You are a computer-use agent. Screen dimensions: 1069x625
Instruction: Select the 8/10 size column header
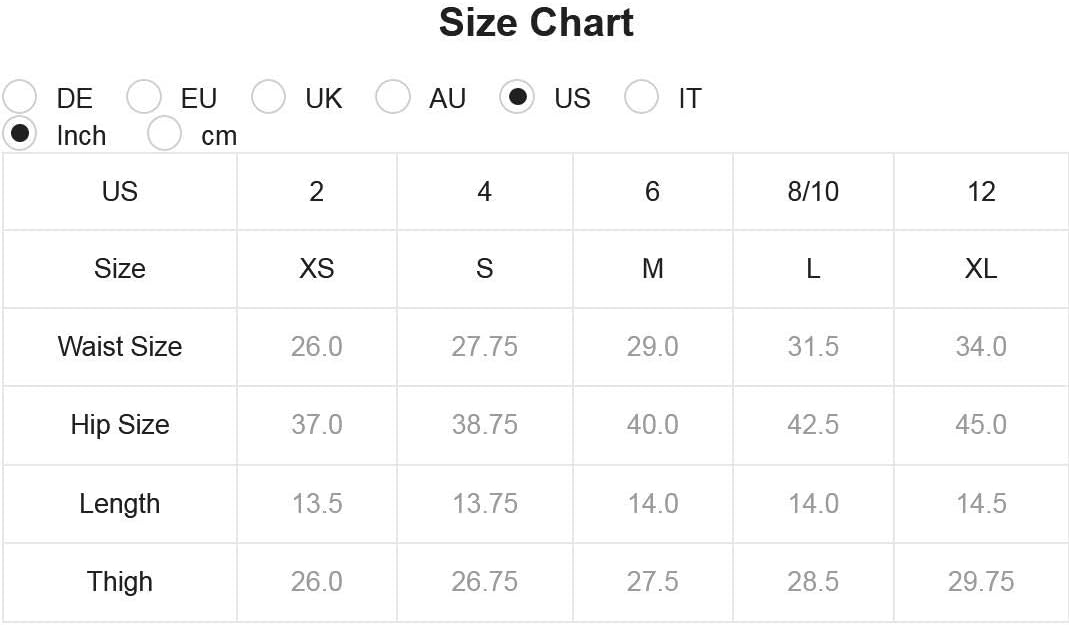(813, 192)
